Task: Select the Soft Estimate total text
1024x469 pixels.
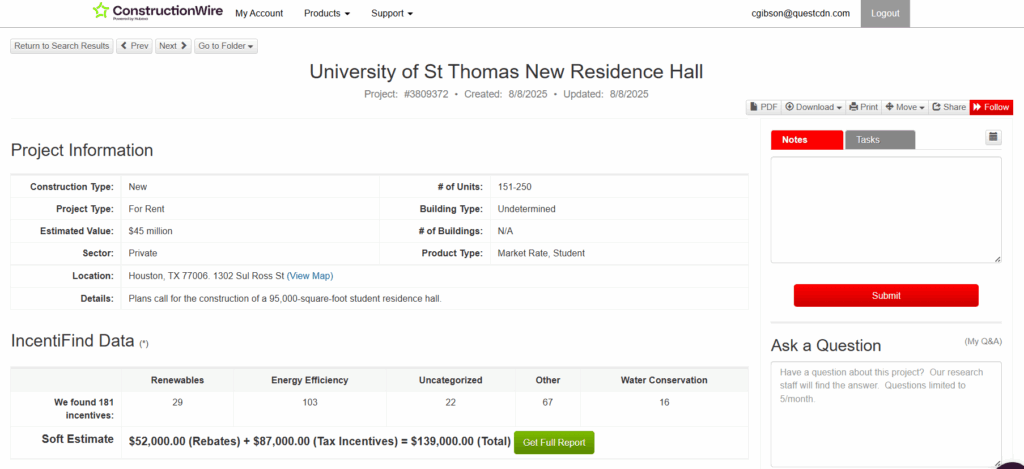Action: [320, 442]
